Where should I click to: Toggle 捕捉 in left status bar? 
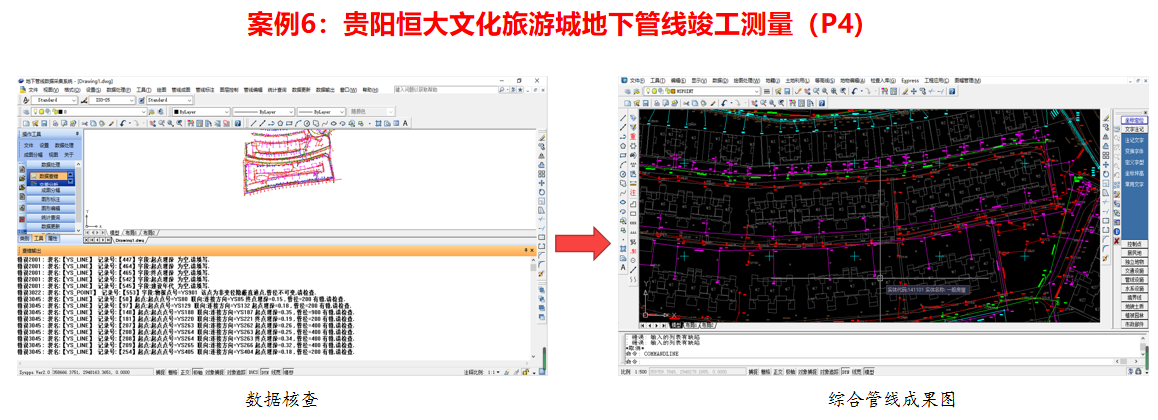[x=160, y=372]
